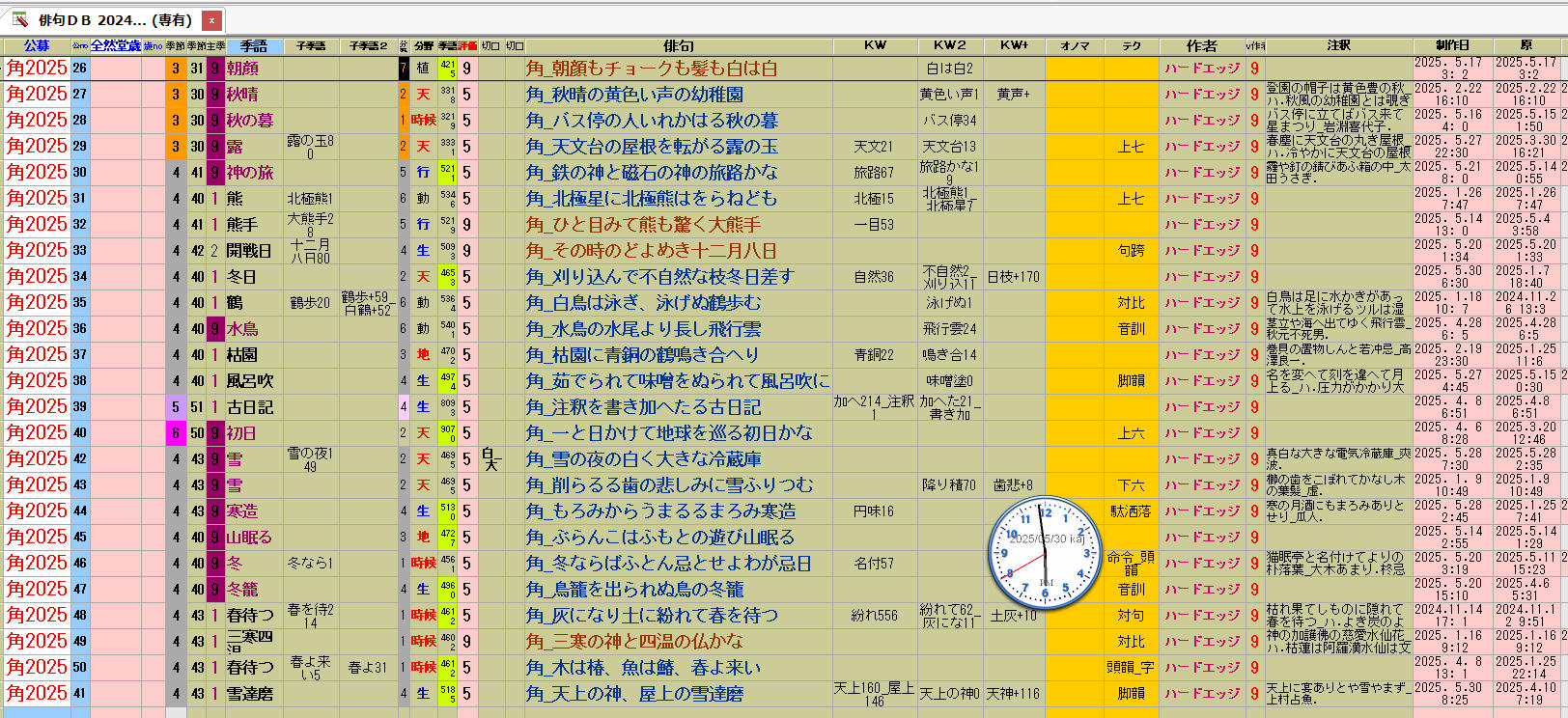Select the haiku 角_朝顔もチョークも髪も白は白
This screenshot has width=1568, height=718.
652,69
